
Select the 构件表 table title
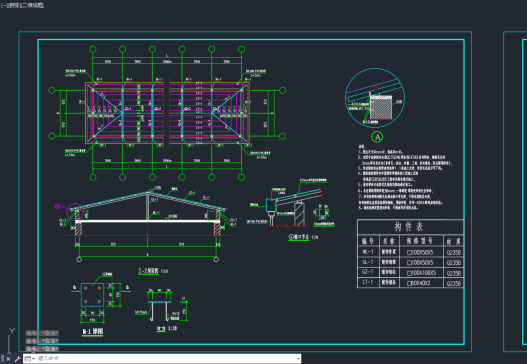[408, 227]
